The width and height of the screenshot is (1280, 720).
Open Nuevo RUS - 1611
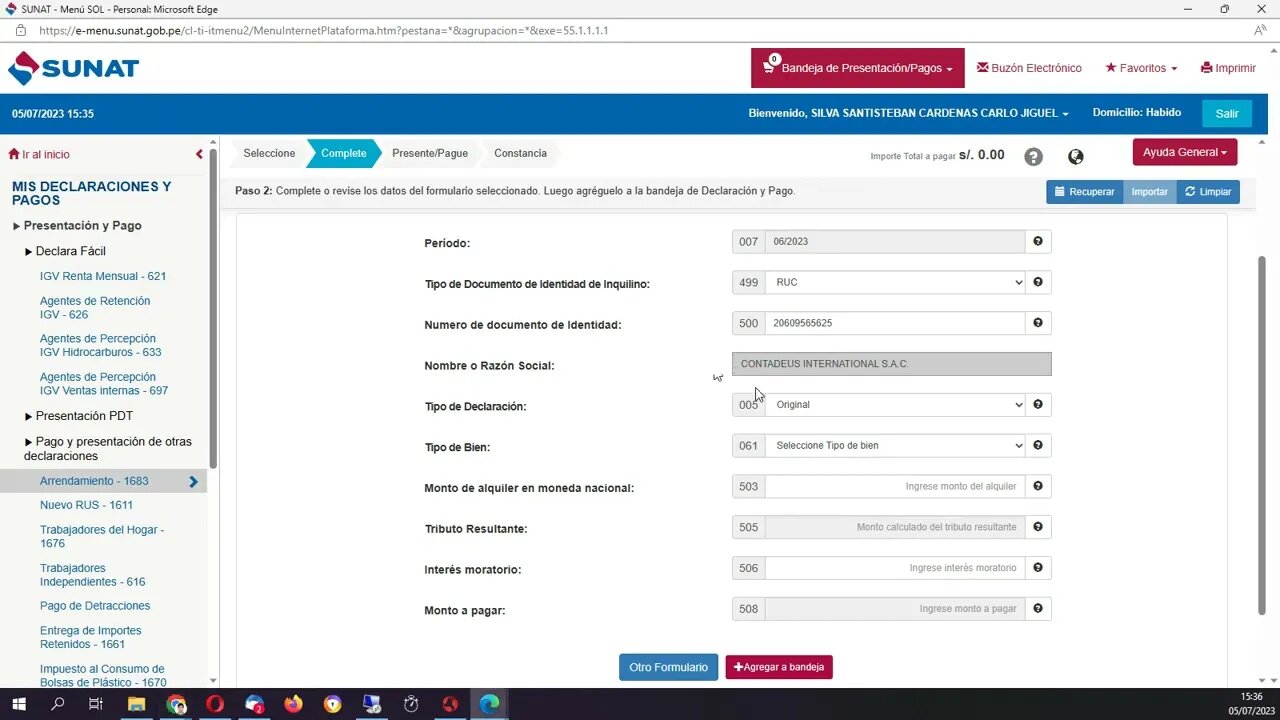pyautogui.click(x=86, y=505)
